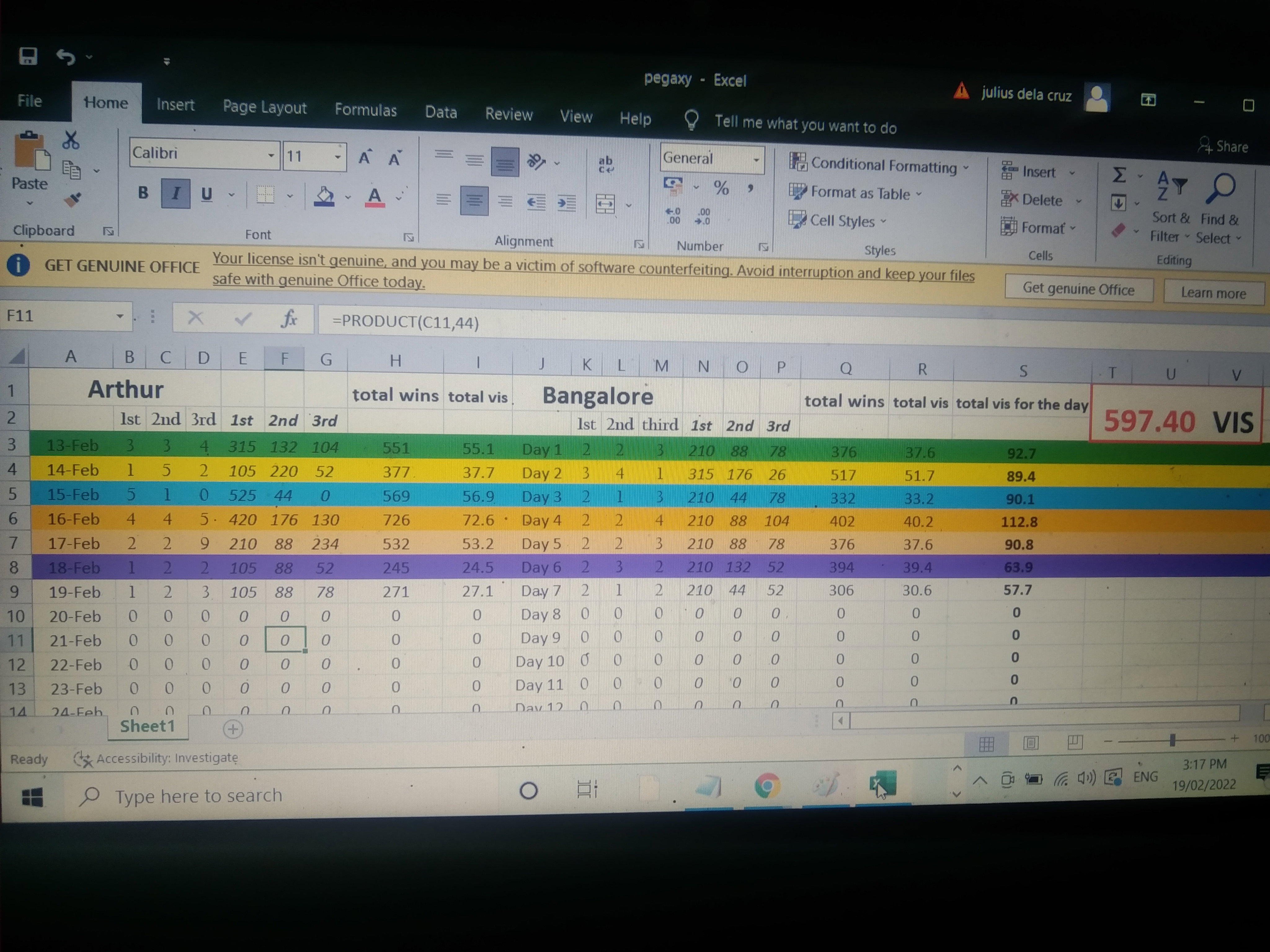
Task: Save the workbook with the floppy disk icon
Action: tap(28, 56)
